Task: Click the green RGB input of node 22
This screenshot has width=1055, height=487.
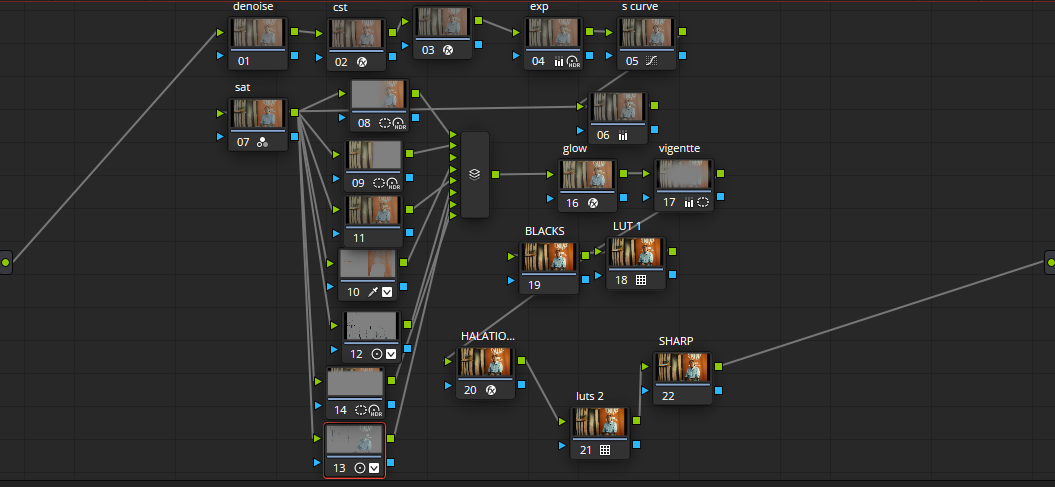Action: click(646, 367)
